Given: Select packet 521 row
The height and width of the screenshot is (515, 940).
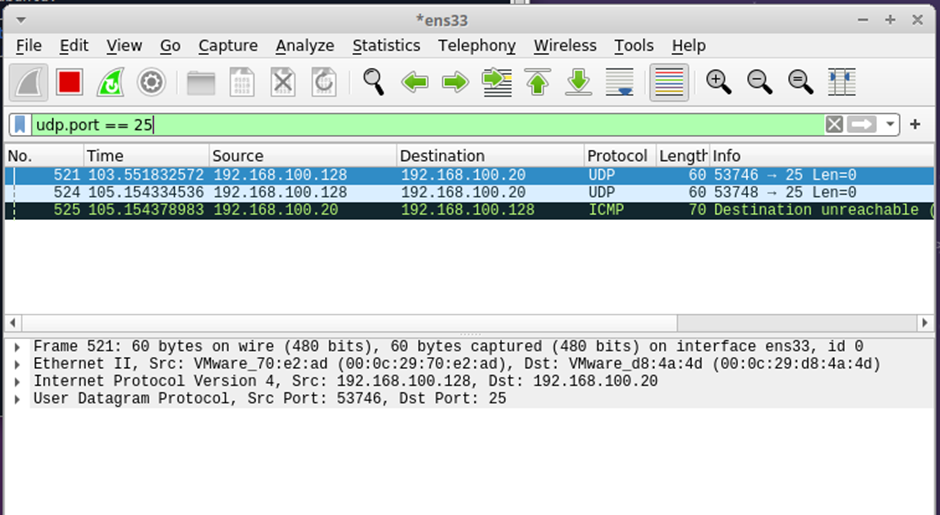Looking at the screenshot, I should pos(469,175).
